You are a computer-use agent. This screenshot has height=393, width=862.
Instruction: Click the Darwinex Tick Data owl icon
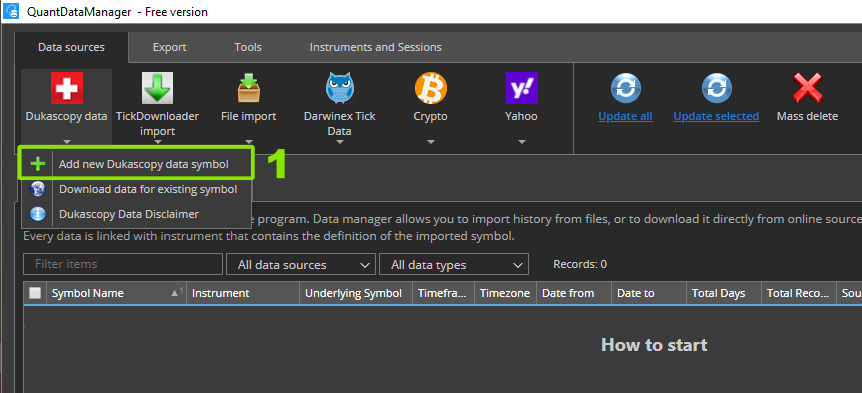coord(340,88)
